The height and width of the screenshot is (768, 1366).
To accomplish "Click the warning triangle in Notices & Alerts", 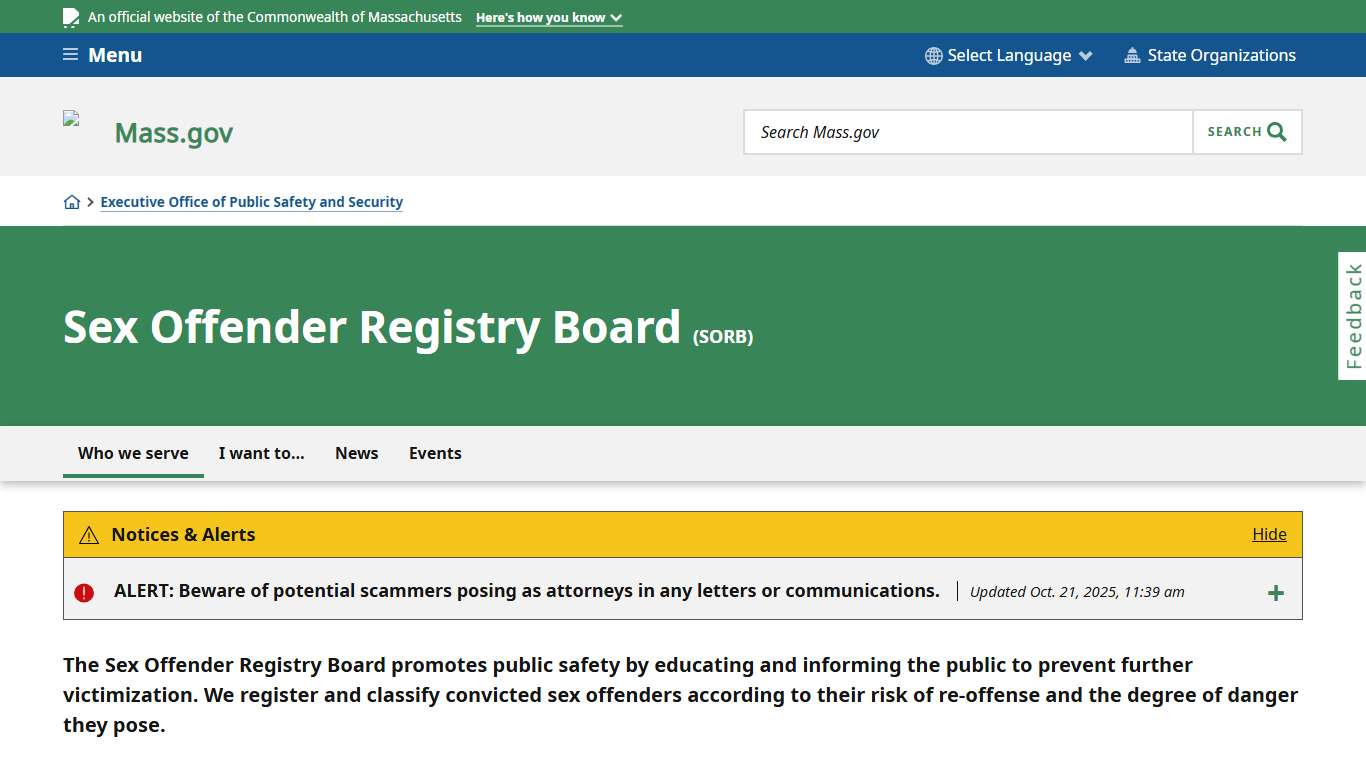I will click(88, 534).
